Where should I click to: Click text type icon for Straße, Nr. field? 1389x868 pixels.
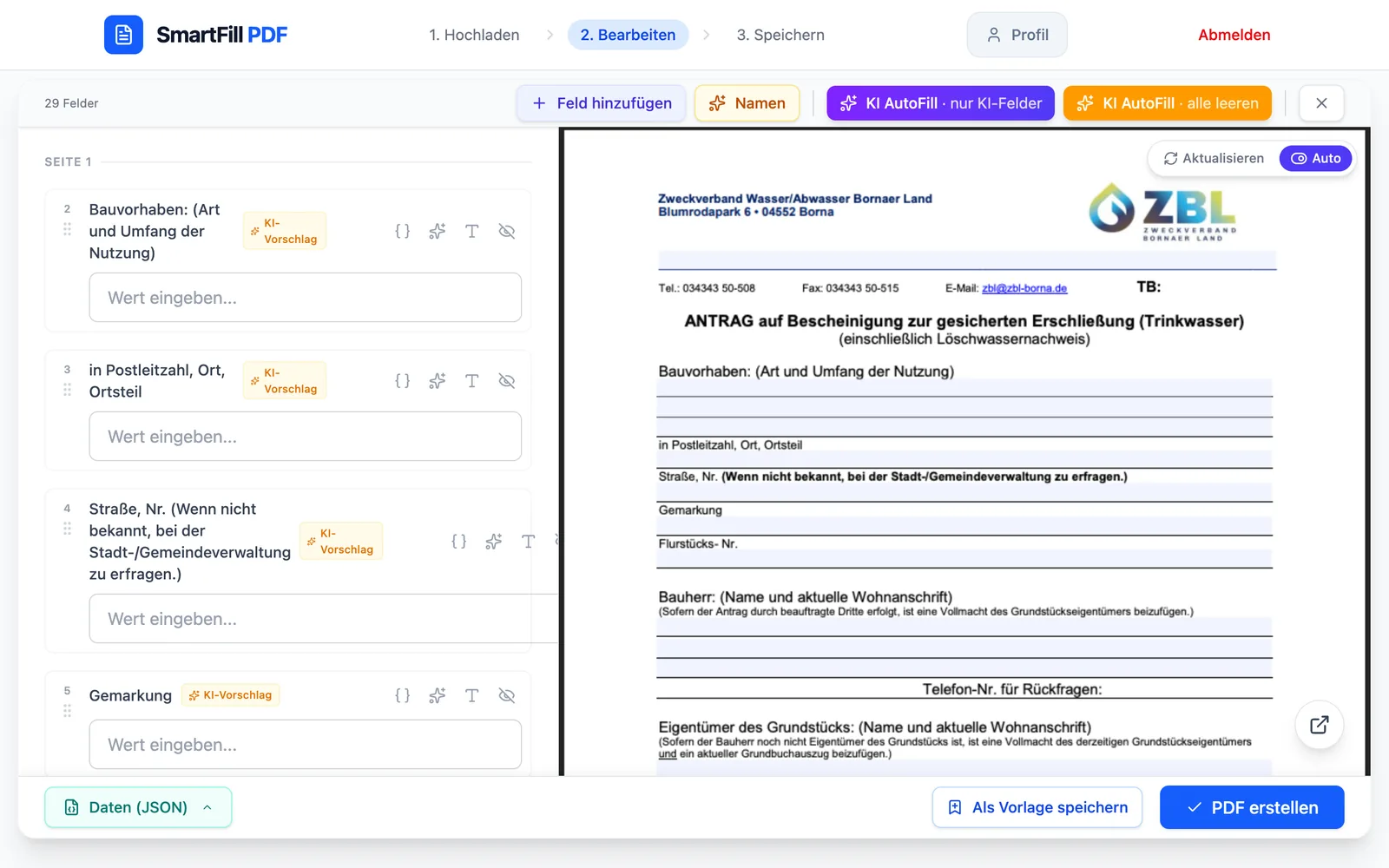(528, 542)
